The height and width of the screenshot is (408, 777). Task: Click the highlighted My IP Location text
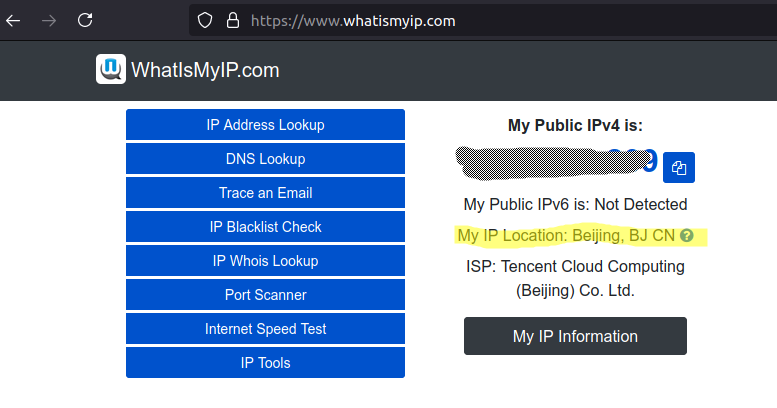(x=567, y=236)
